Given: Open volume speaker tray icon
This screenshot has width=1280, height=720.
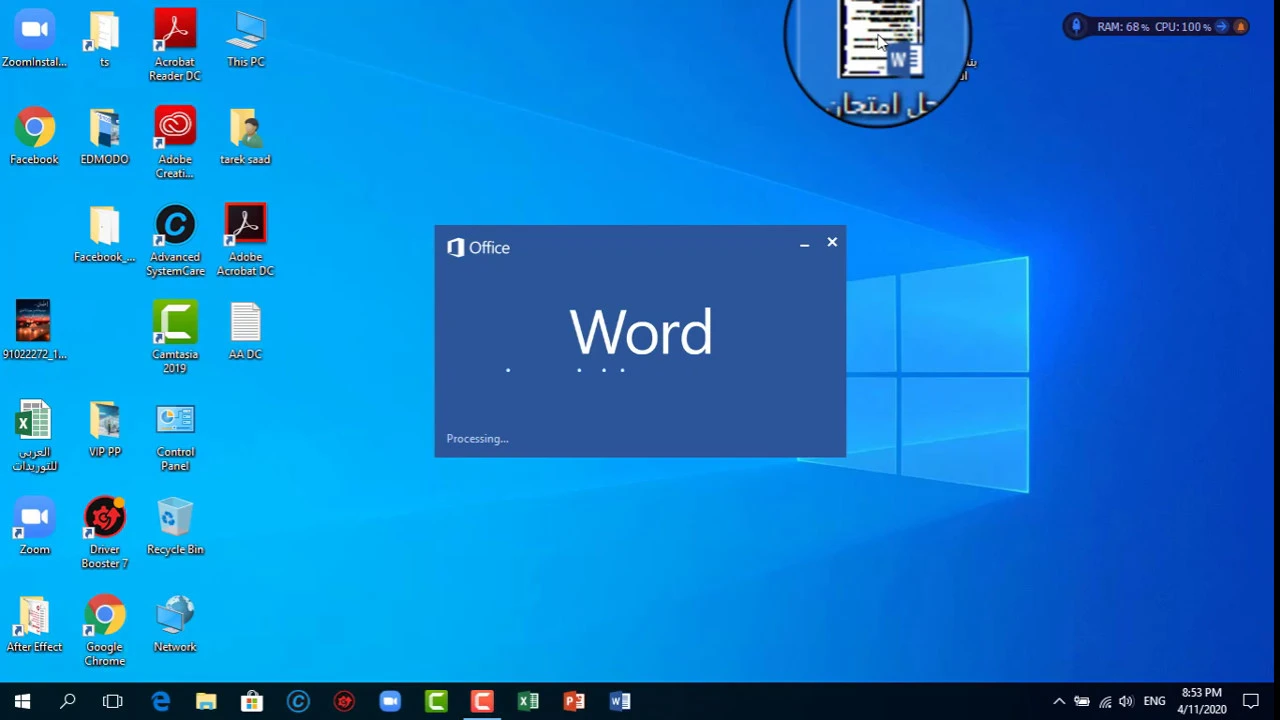Looking at the screenshot, I should pos(1127,701).
